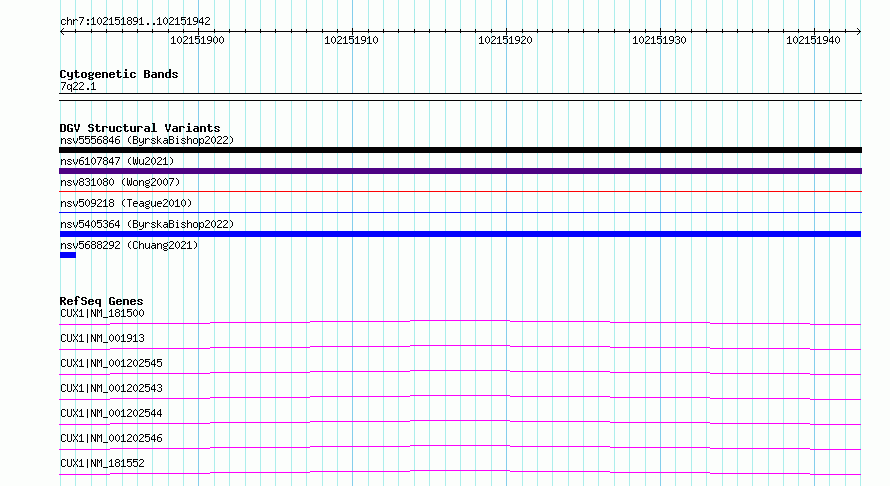Click the thin blue nsv509218 line

pyautogui.click(x=460, y=213)
